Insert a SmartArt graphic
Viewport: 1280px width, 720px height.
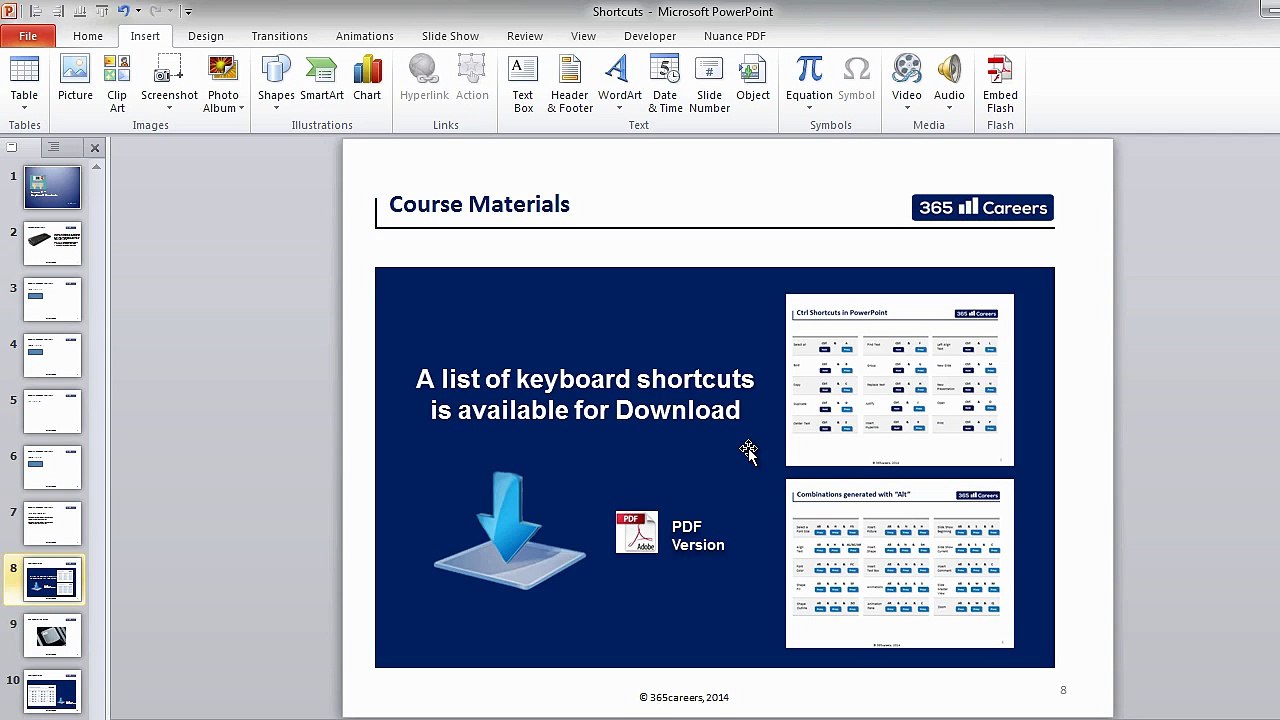click(322, 80)
